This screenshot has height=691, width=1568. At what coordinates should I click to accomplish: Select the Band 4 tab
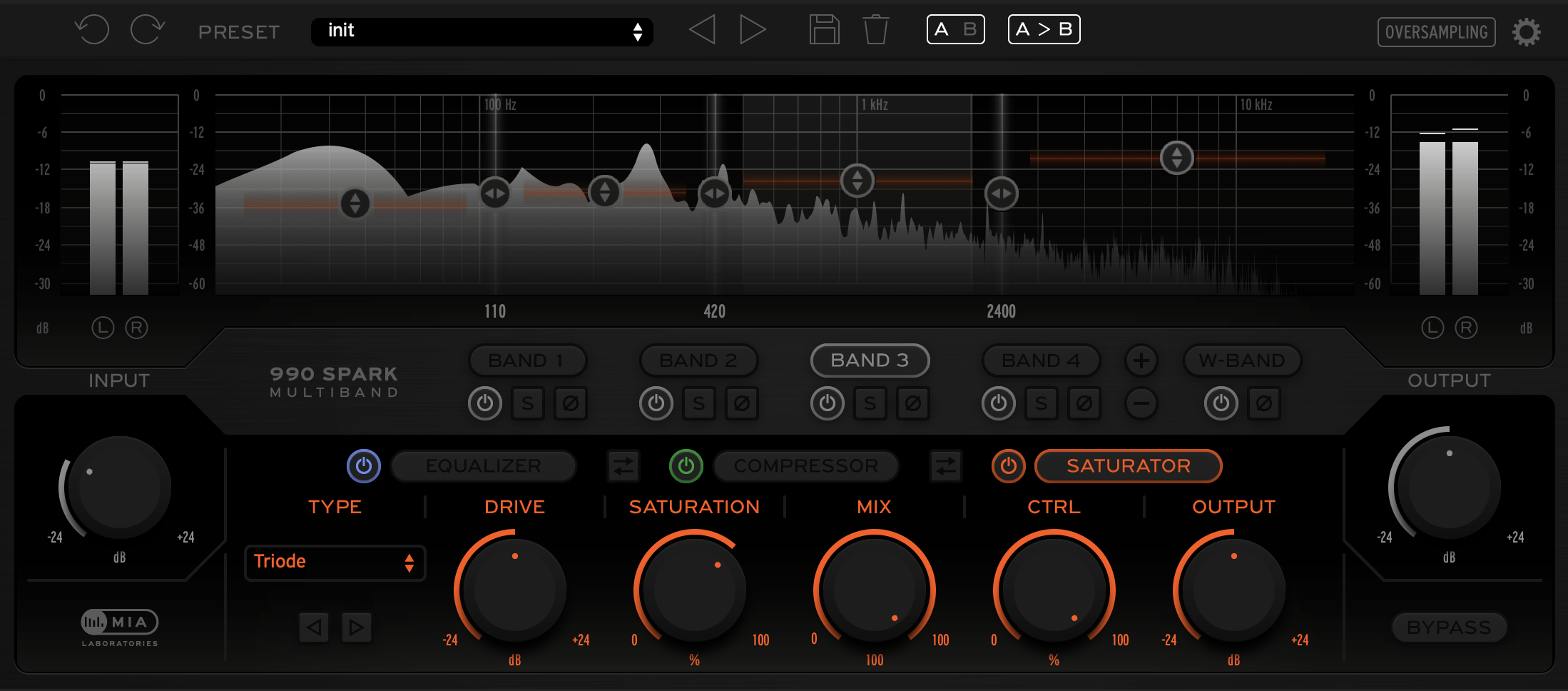pyautogui.click(x=1041, y=360)
